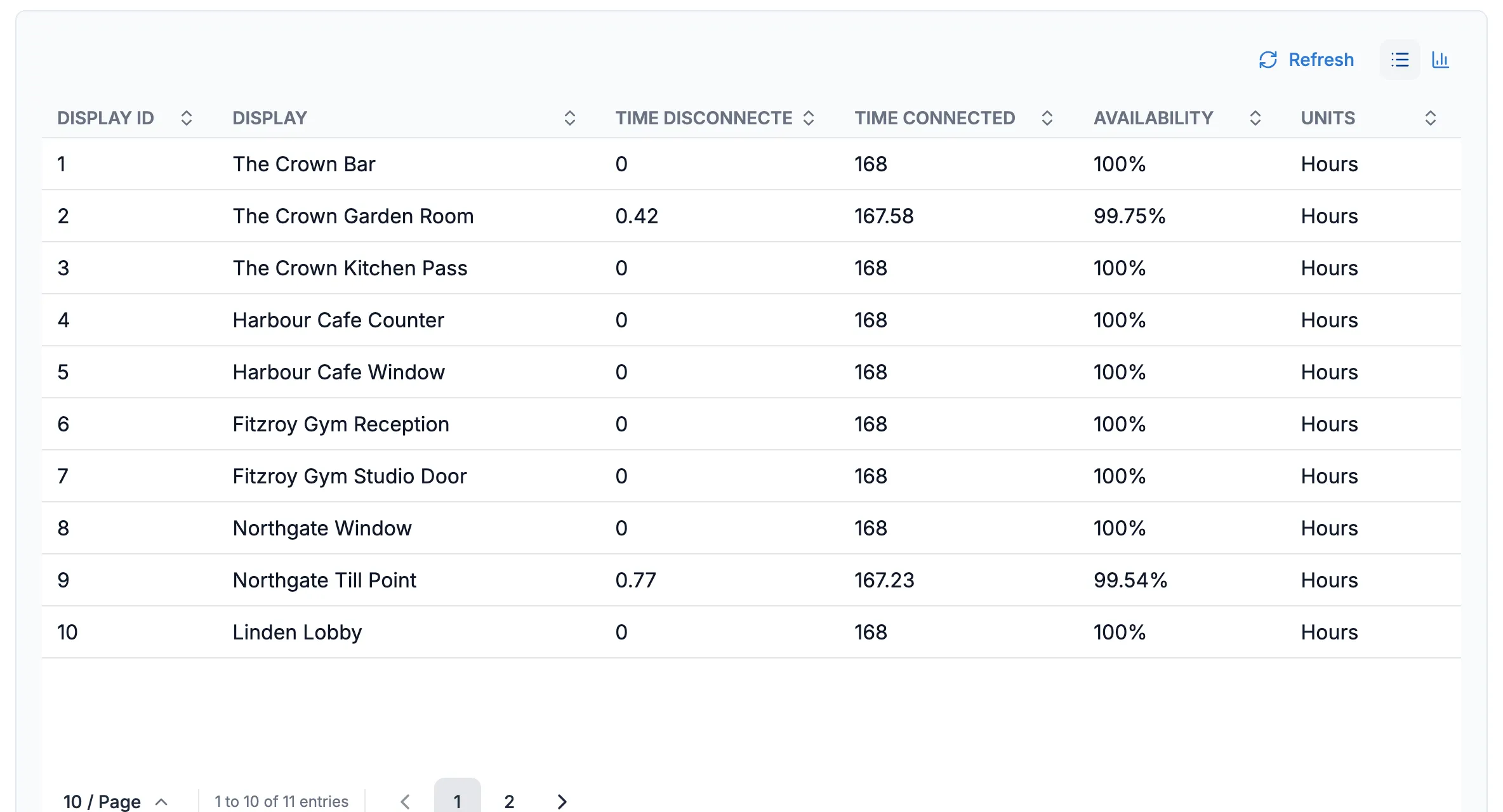Screen dimensions: 1503x812
Task: Click the DISPLAY column header text
Action: pyautogui.click(x=270, y=118)
